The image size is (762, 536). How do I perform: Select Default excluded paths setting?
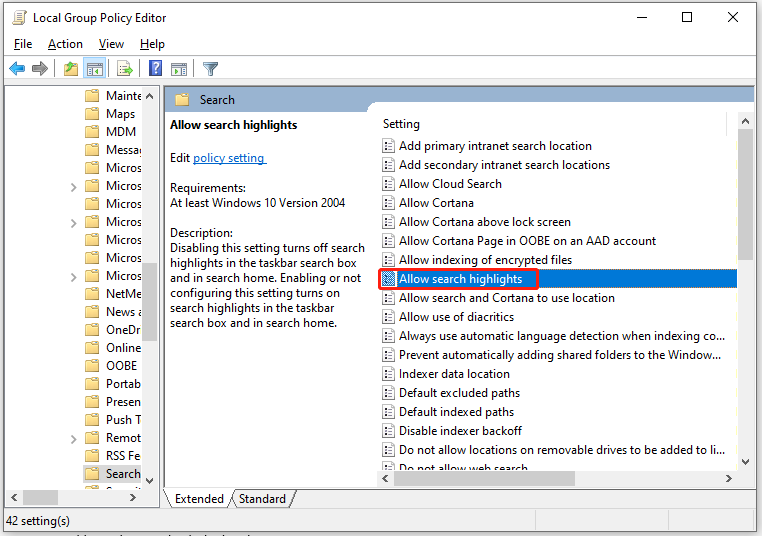(459, 393)
